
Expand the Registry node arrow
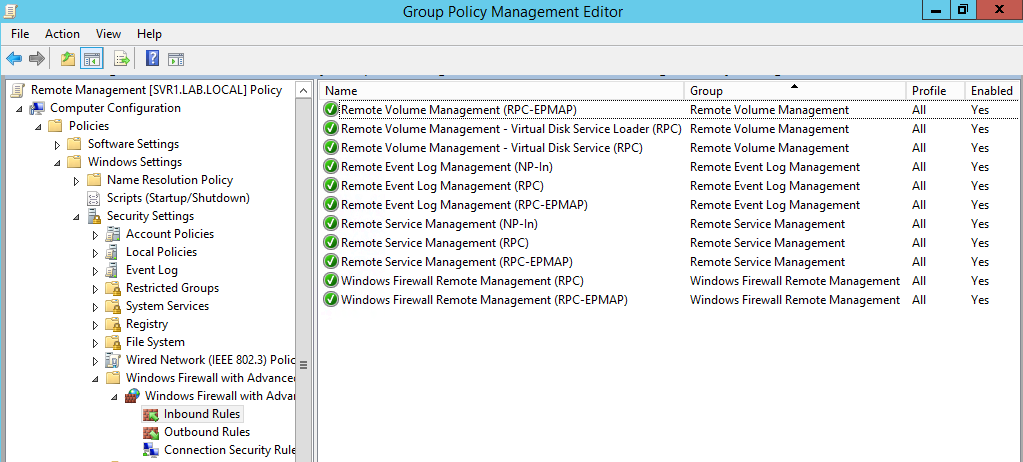96,324
